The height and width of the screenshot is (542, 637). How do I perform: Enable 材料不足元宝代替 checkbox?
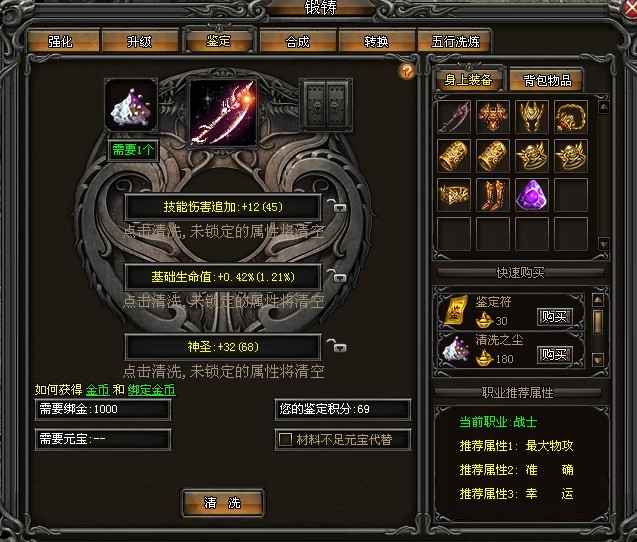[285, 439]
